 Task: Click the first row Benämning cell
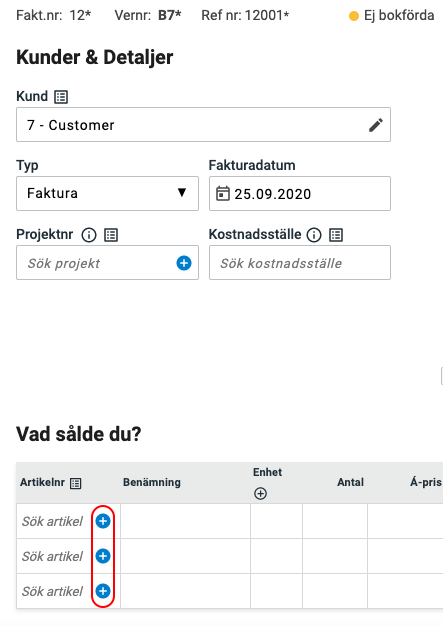point(186,521)
